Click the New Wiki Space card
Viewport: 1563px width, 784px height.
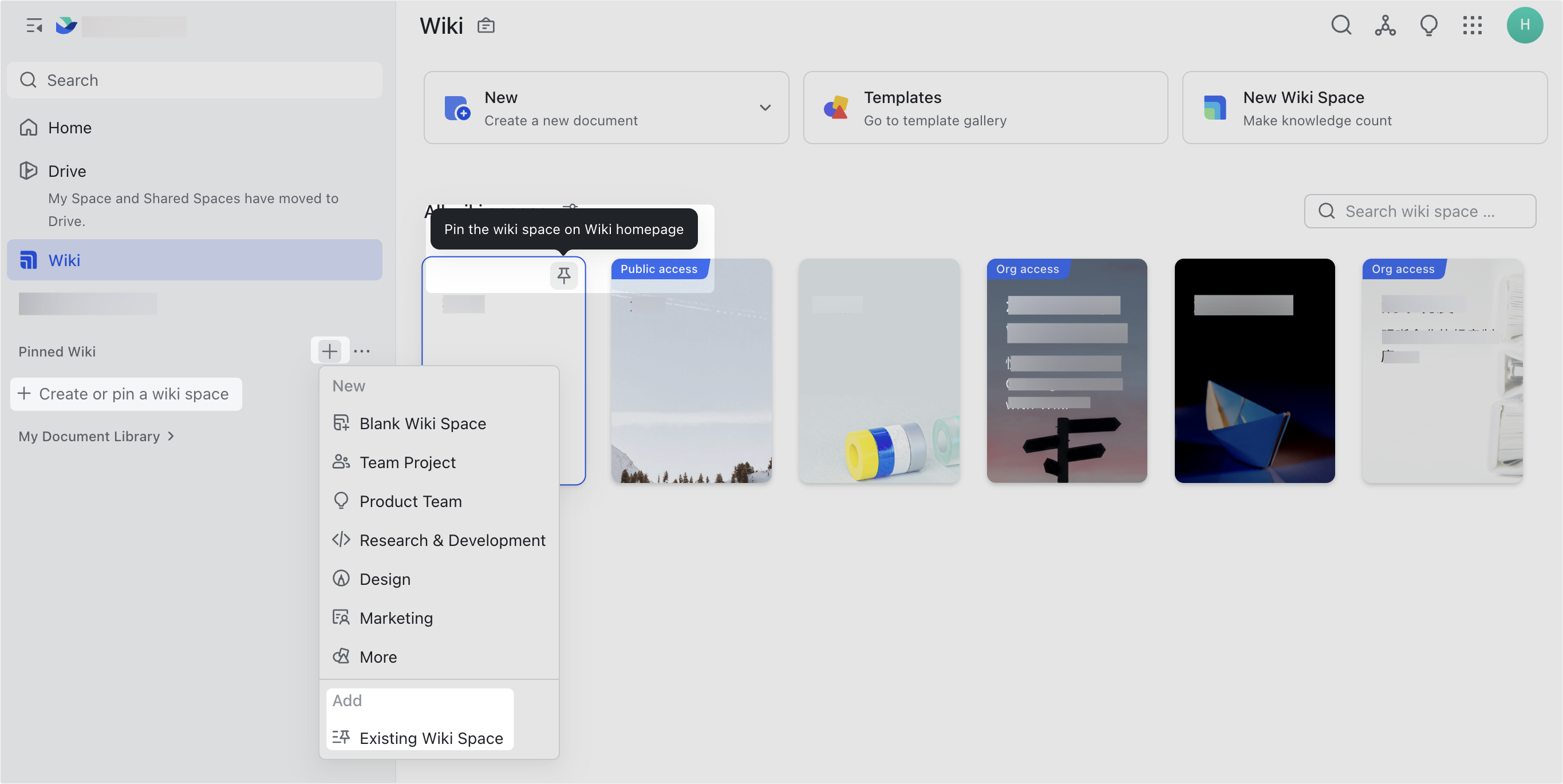tap(1364, 108)
